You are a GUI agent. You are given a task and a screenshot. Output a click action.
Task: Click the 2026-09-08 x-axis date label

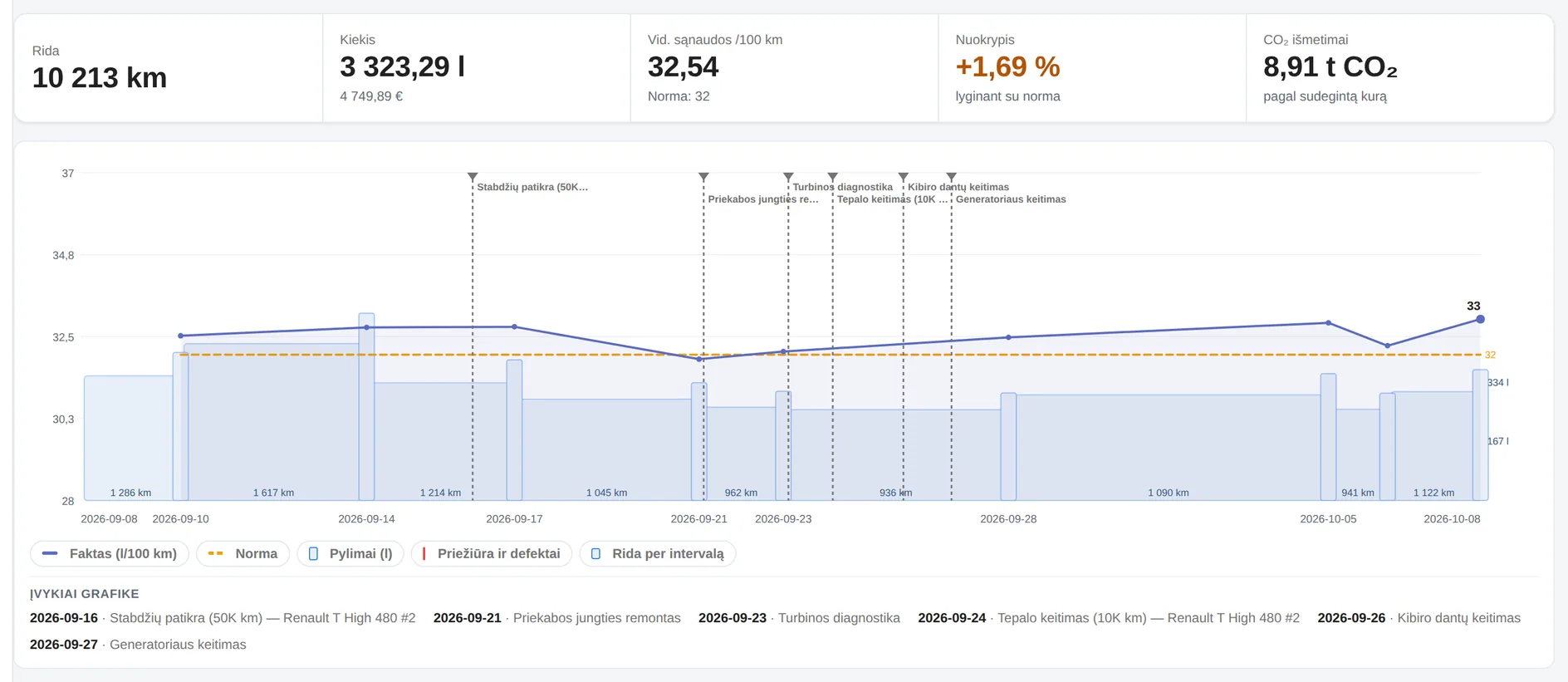109,519
